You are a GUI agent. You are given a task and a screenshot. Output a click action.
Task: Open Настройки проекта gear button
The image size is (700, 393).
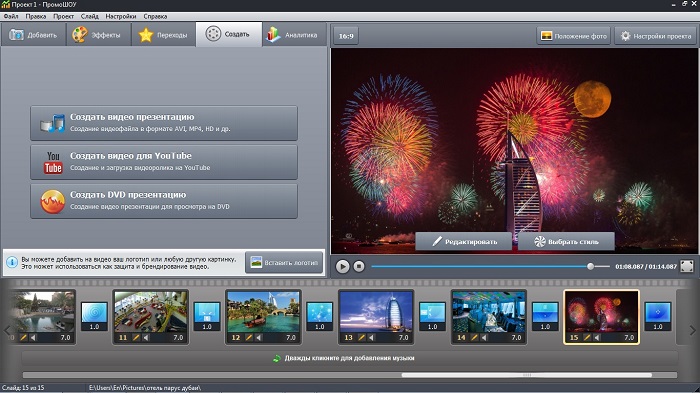pyautogui.click(x=655, y=36)
